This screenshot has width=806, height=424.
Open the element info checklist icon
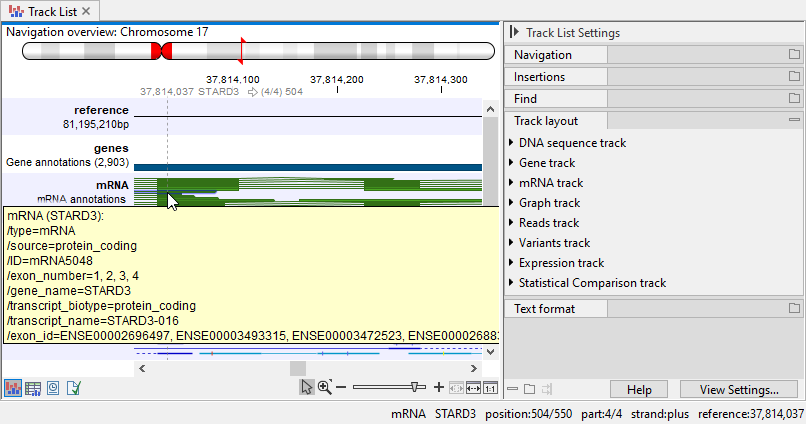click(73, 388)
